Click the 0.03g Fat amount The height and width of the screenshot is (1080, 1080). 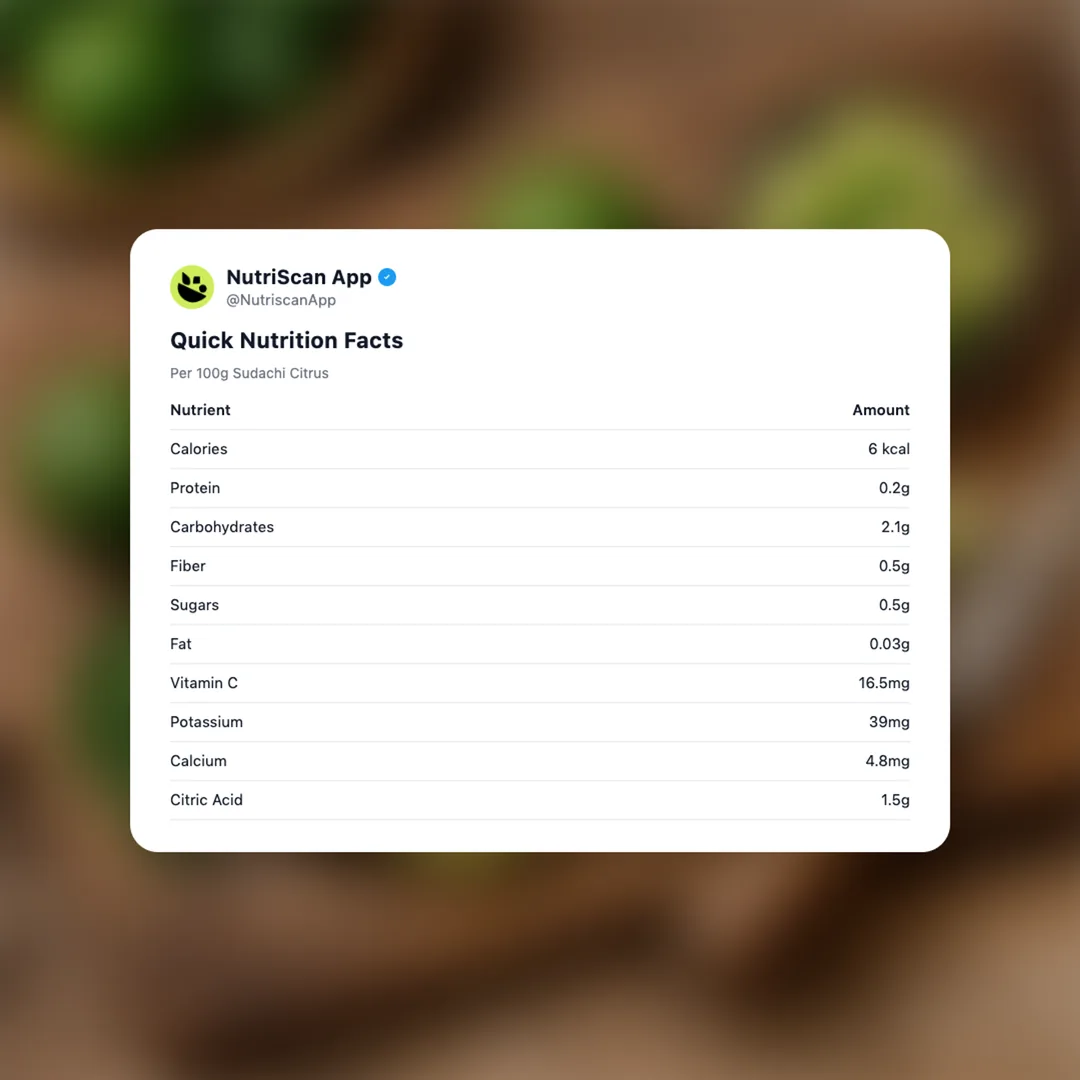click(x=889, y=644)
